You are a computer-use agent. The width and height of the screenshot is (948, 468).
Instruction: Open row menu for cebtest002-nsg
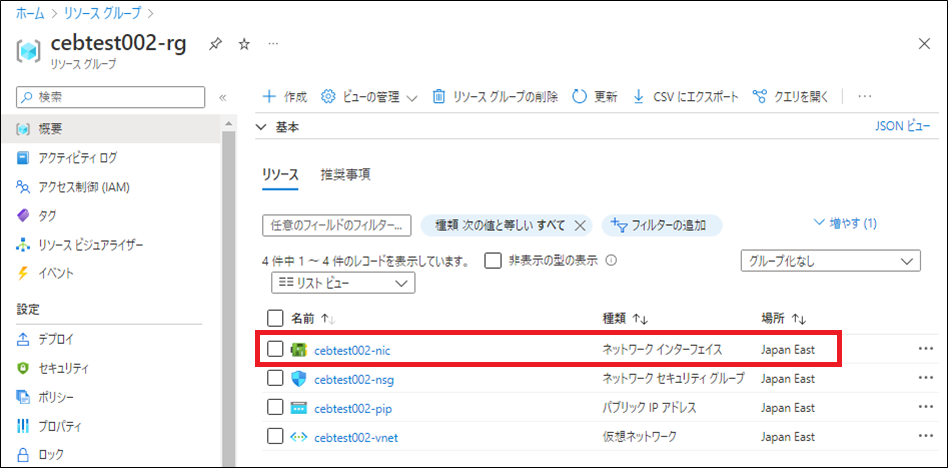[x=925, y=377]
